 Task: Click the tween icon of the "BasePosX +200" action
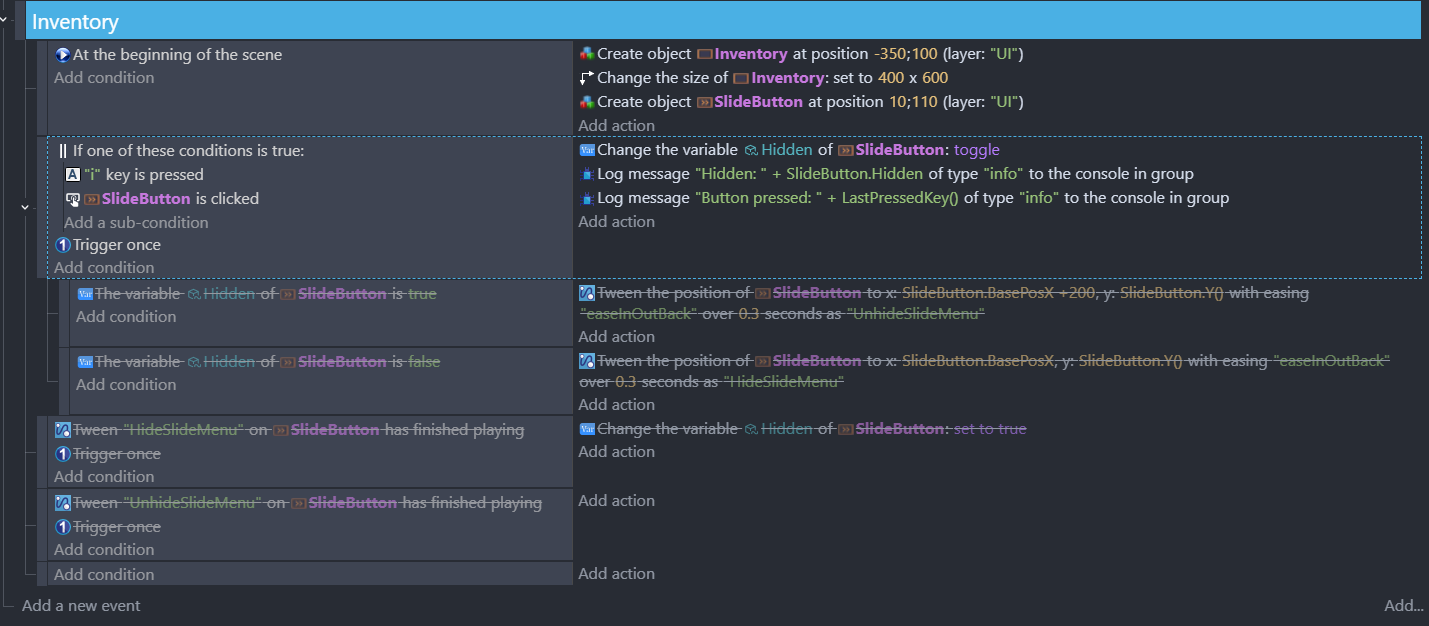587,293
